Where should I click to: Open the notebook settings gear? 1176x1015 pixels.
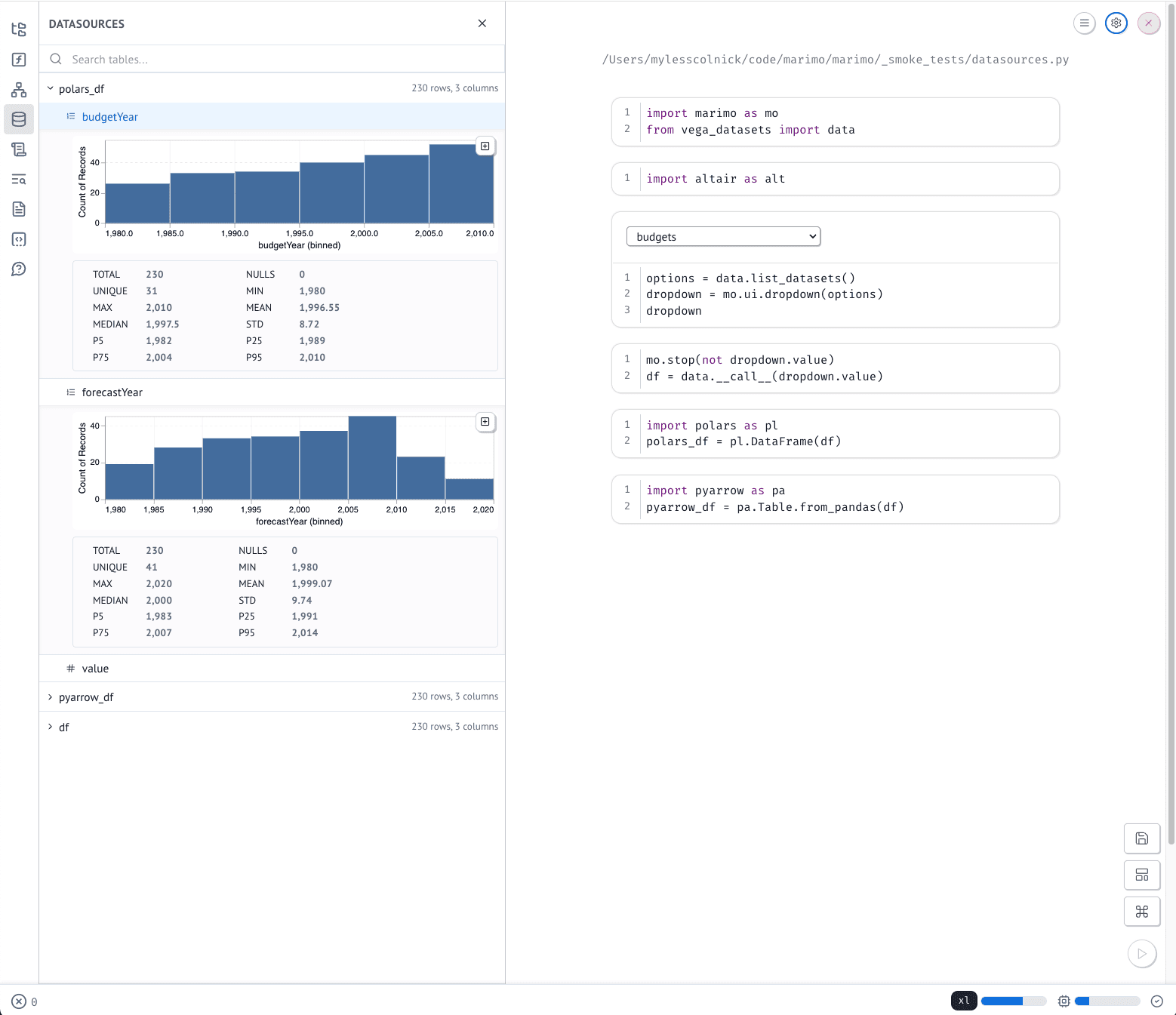(1116, 23)
